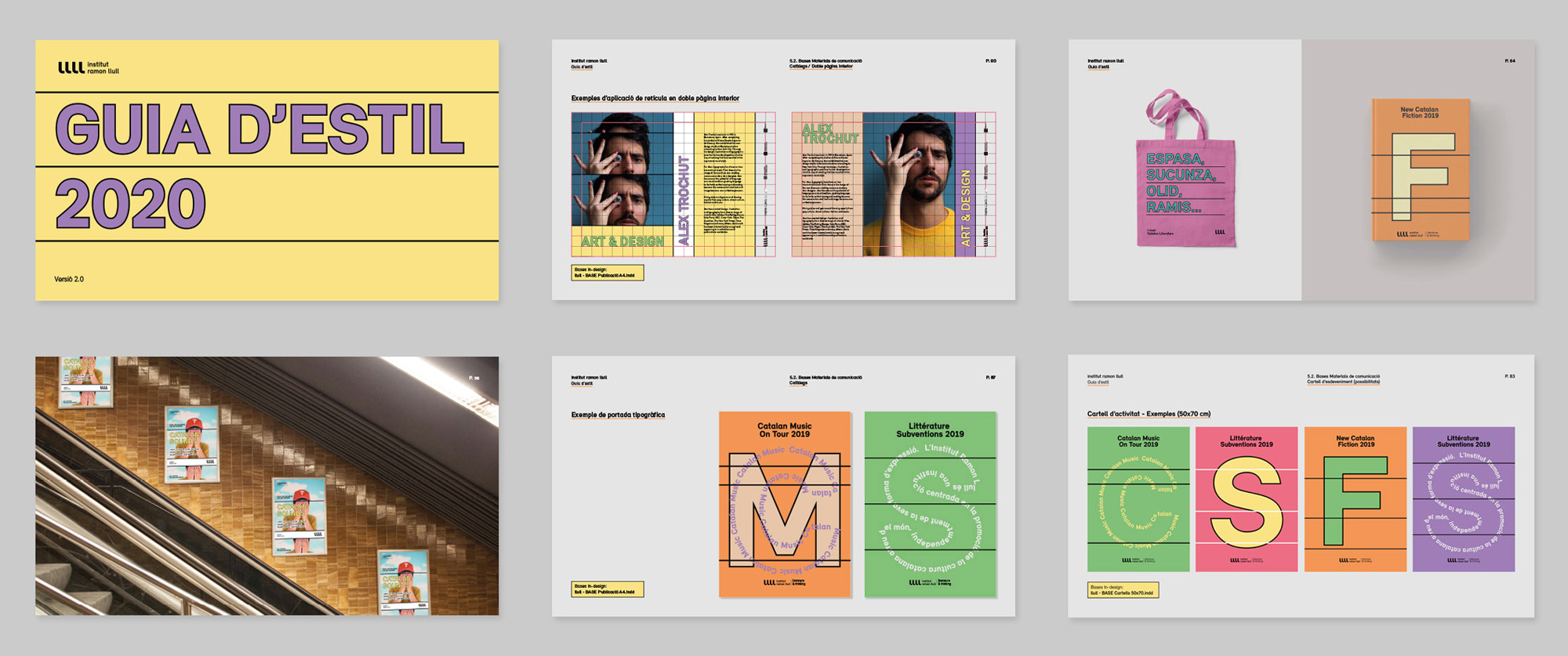Click the spiral text on the purple poster
This screenshot has height=656, width=1568.
coord(1463,503)
